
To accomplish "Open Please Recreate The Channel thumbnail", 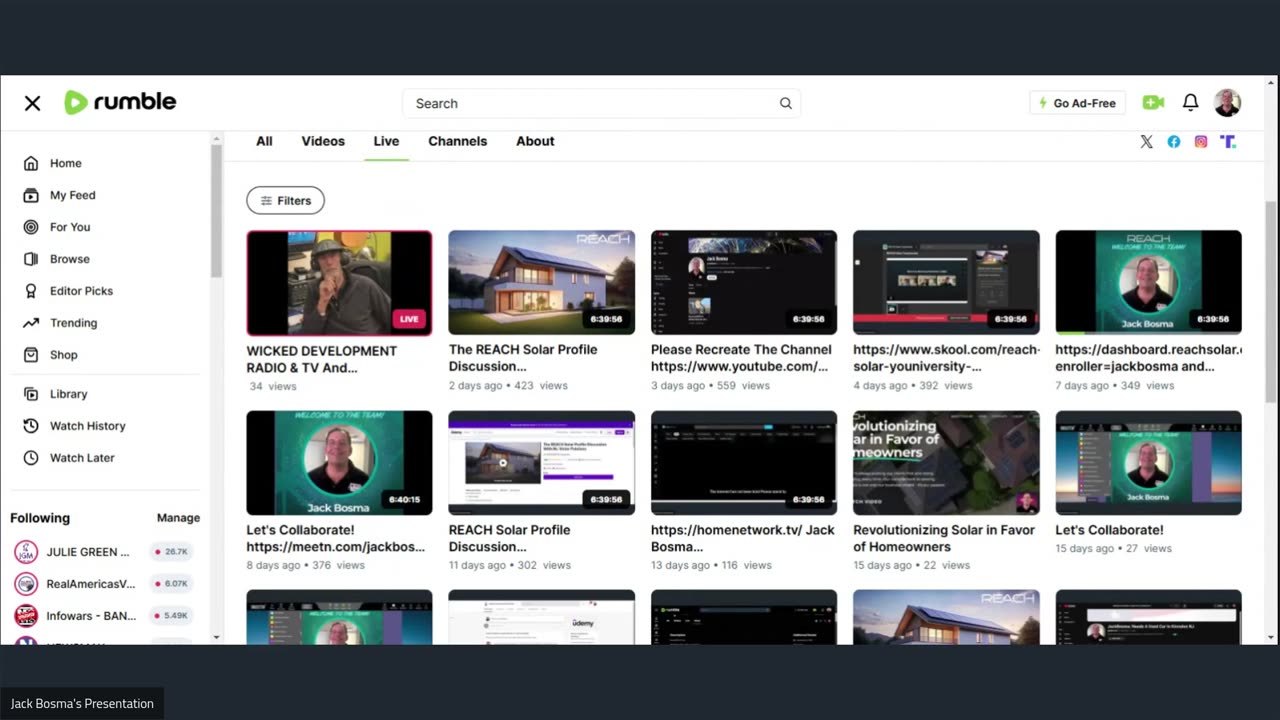I will point(744,283).
